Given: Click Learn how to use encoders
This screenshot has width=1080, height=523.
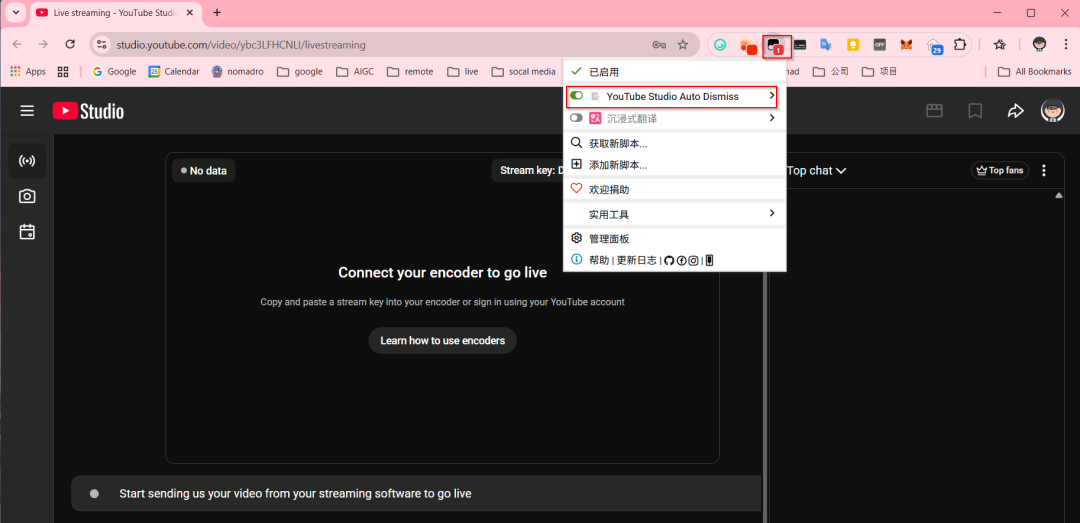Looking at the screenshot, I should 443,340.
